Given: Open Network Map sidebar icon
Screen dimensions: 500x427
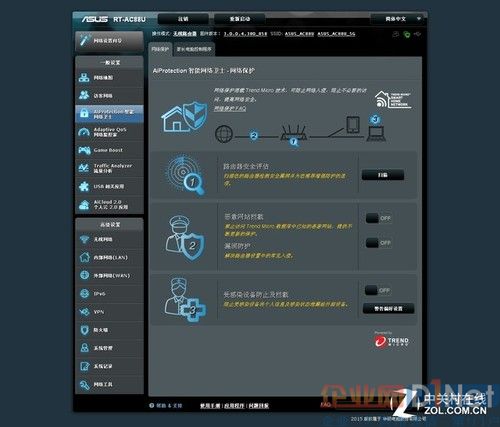Looking at the screenshot, I should pyautogui.click(x=84, y=78).
